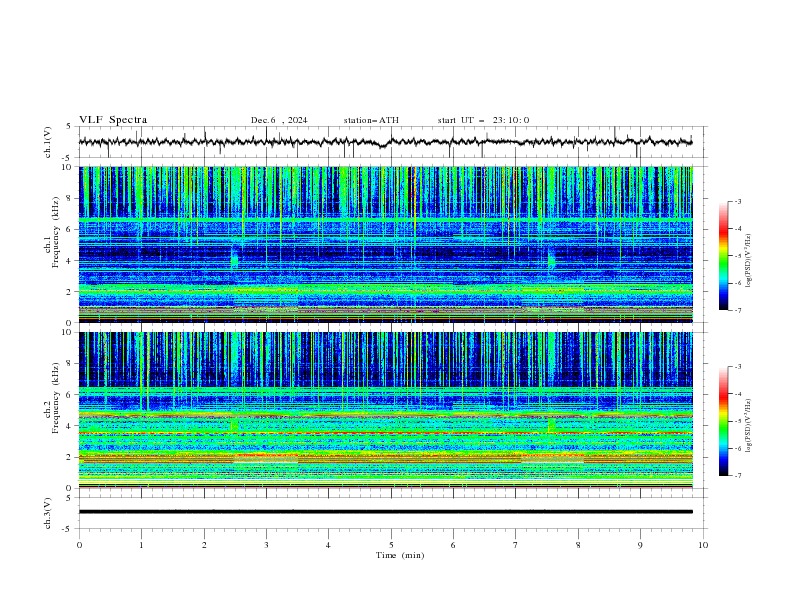Image resolution: width=792 pixels, height=612 pixels.
Task: Click time axis tick label "9"
Action: pyautogui.click(x=640, y=545)
